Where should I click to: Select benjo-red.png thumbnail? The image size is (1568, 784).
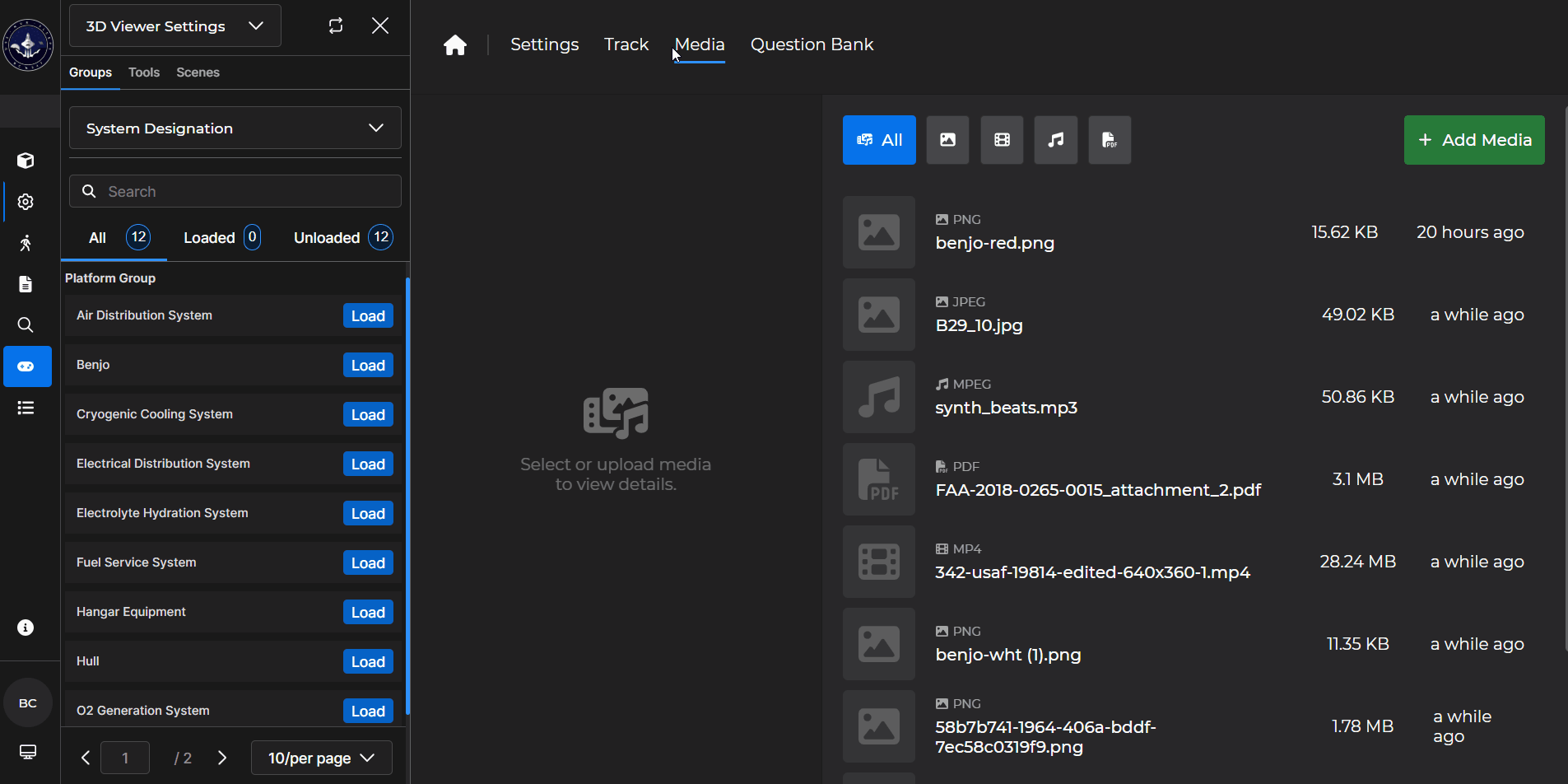click(879, 232)
